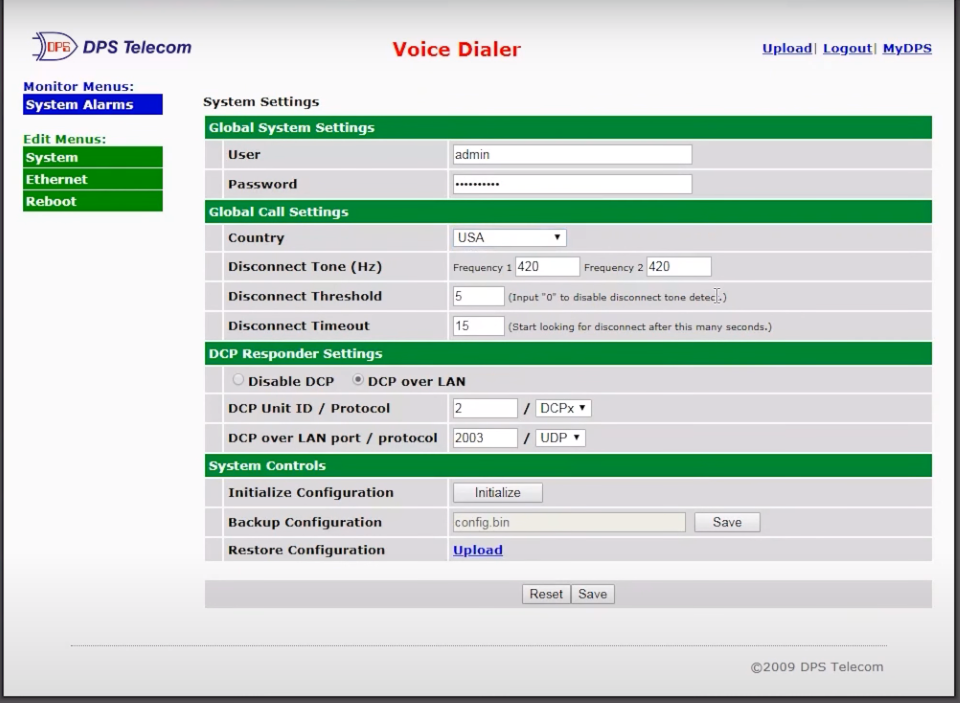Open the Ethernet edit menu

(x=93, y=179)
